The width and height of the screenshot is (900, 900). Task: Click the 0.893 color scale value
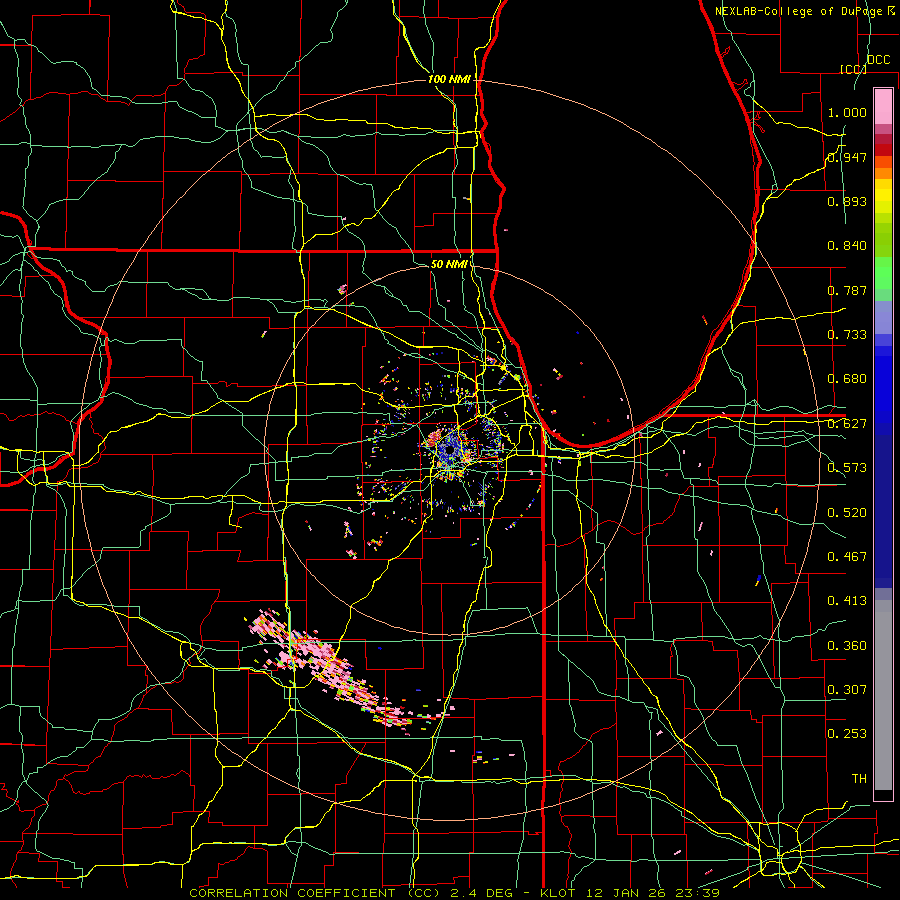[x=847, y=201]
